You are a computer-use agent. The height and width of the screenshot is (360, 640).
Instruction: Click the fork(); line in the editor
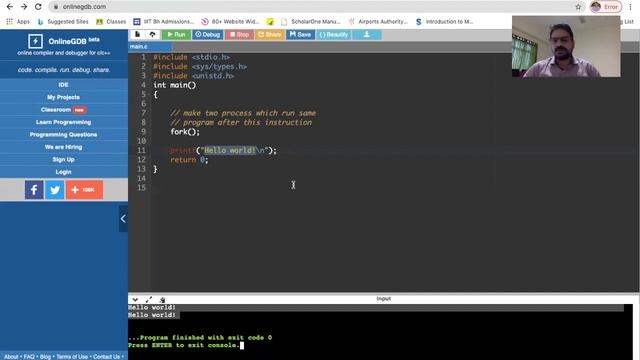click(x=185, y=132)
